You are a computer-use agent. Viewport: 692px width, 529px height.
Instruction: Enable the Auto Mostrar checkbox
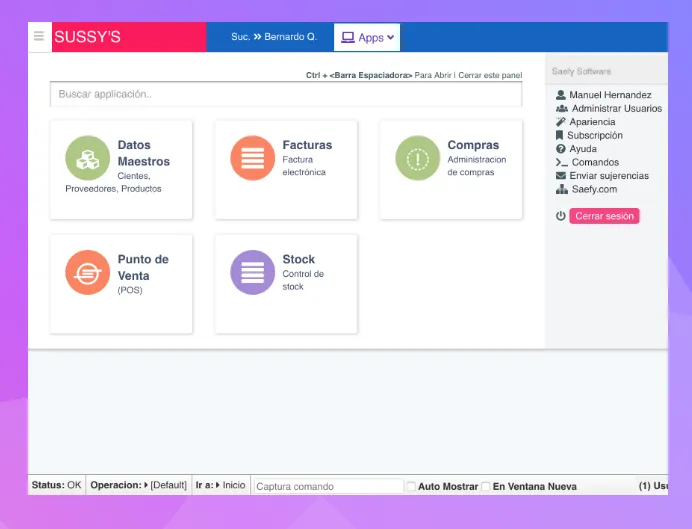411,486
